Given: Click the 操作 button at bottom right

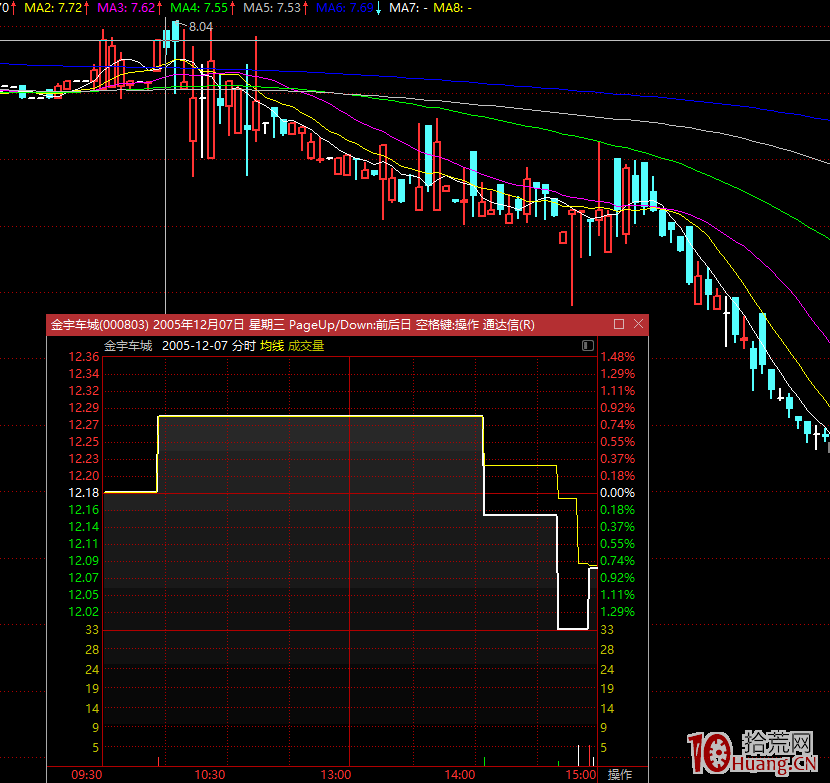Looking at the screenshot, I should (620, 775).
